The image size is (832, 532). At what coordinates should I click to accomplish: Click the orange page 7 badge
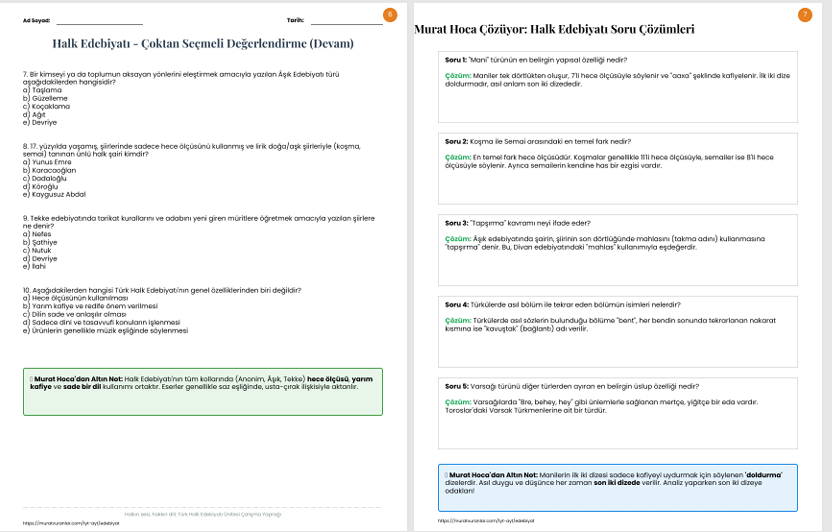(x=805, y=14)
